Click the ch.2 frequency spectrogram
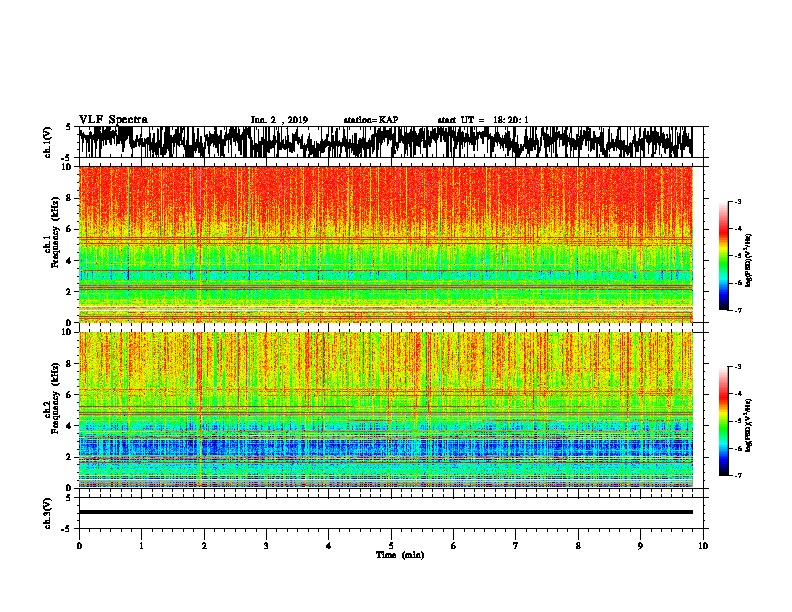Image resolution: width=792 pixels, height=612 pixels. pyautogui.click(x=385, y=410)
